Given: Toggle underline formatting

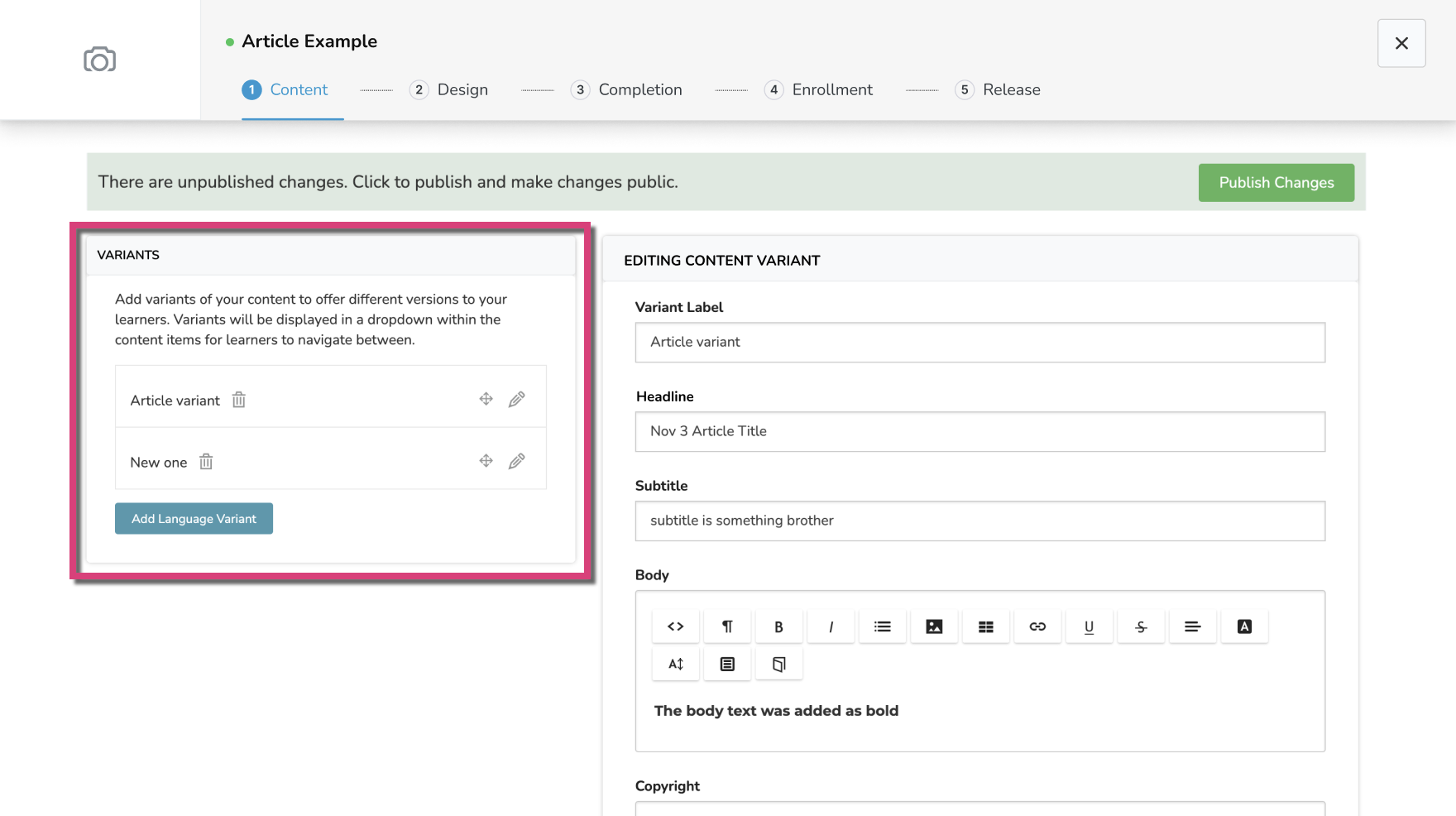Looking at the screenshot, I should (x=1089, y=626).
